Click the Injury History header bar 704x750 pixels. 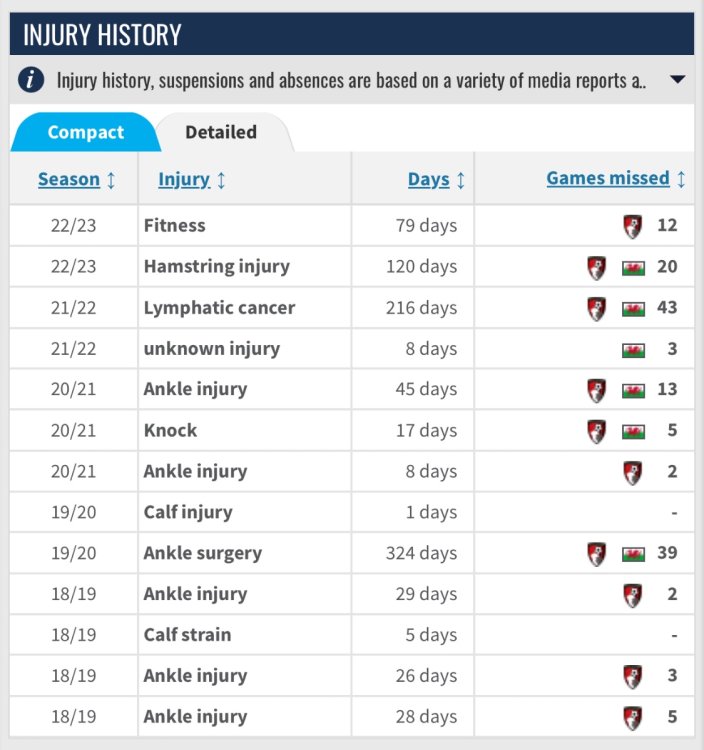point(352,35)
